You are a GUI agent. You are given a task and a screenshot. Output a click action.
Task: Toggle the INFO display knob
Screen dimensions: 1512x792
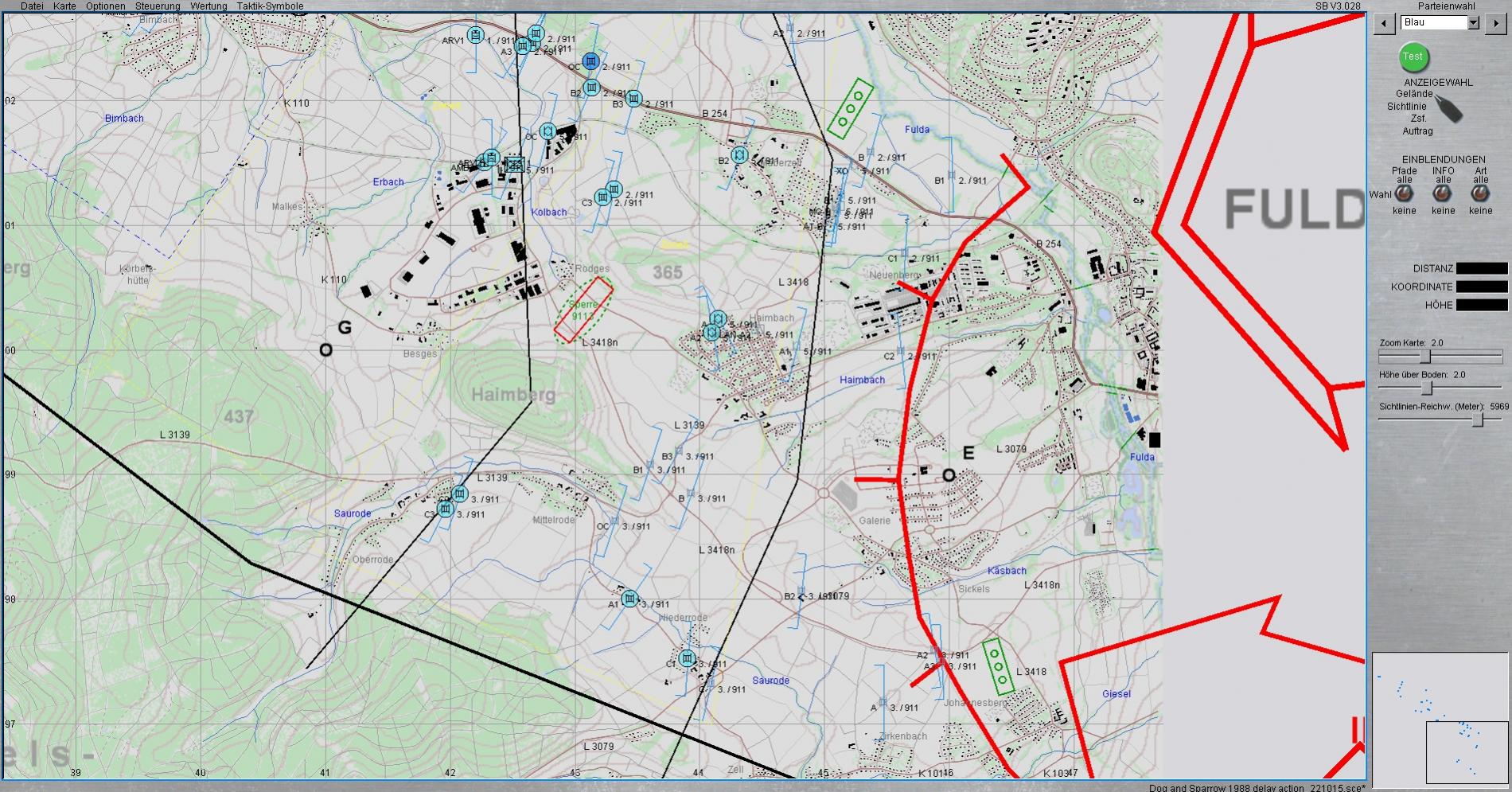pyautogui.click(x=1442, y=193)
